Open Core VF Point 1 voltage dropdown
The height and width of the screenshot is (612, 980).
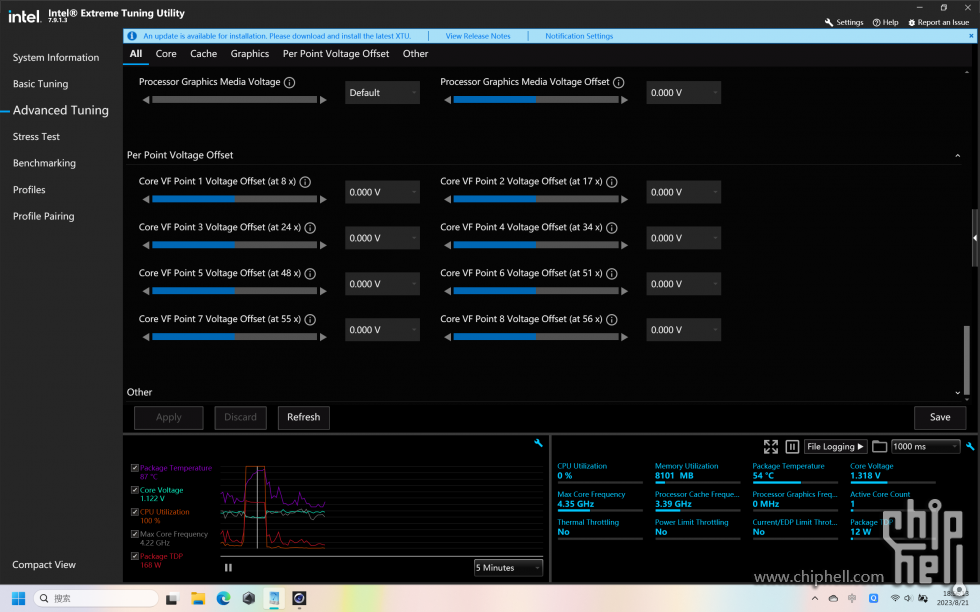coord(382,192)
